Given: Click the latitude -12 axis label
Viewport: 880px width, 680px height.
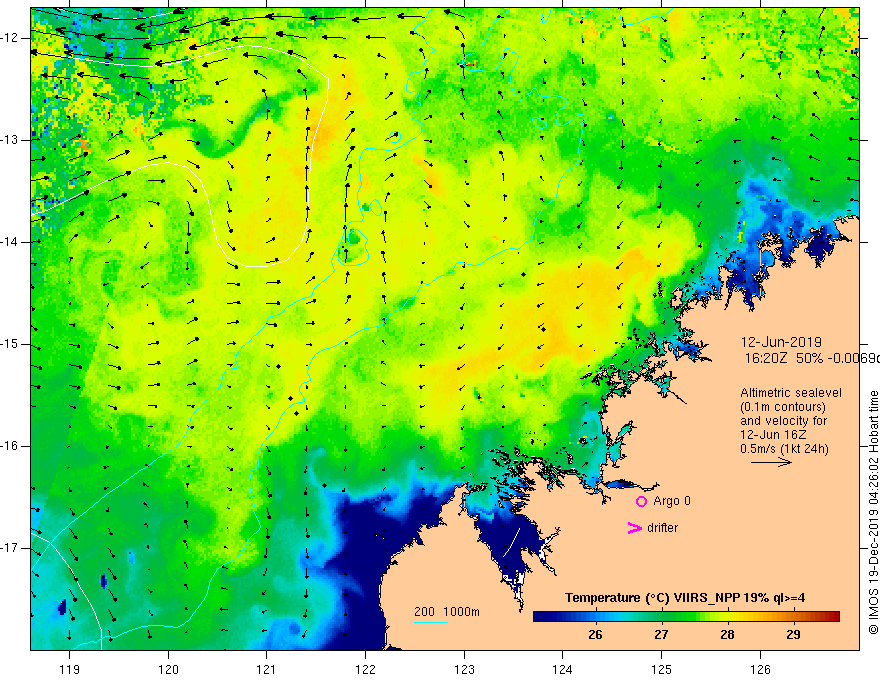Looking at the screenshot, I should pos(11,38).
